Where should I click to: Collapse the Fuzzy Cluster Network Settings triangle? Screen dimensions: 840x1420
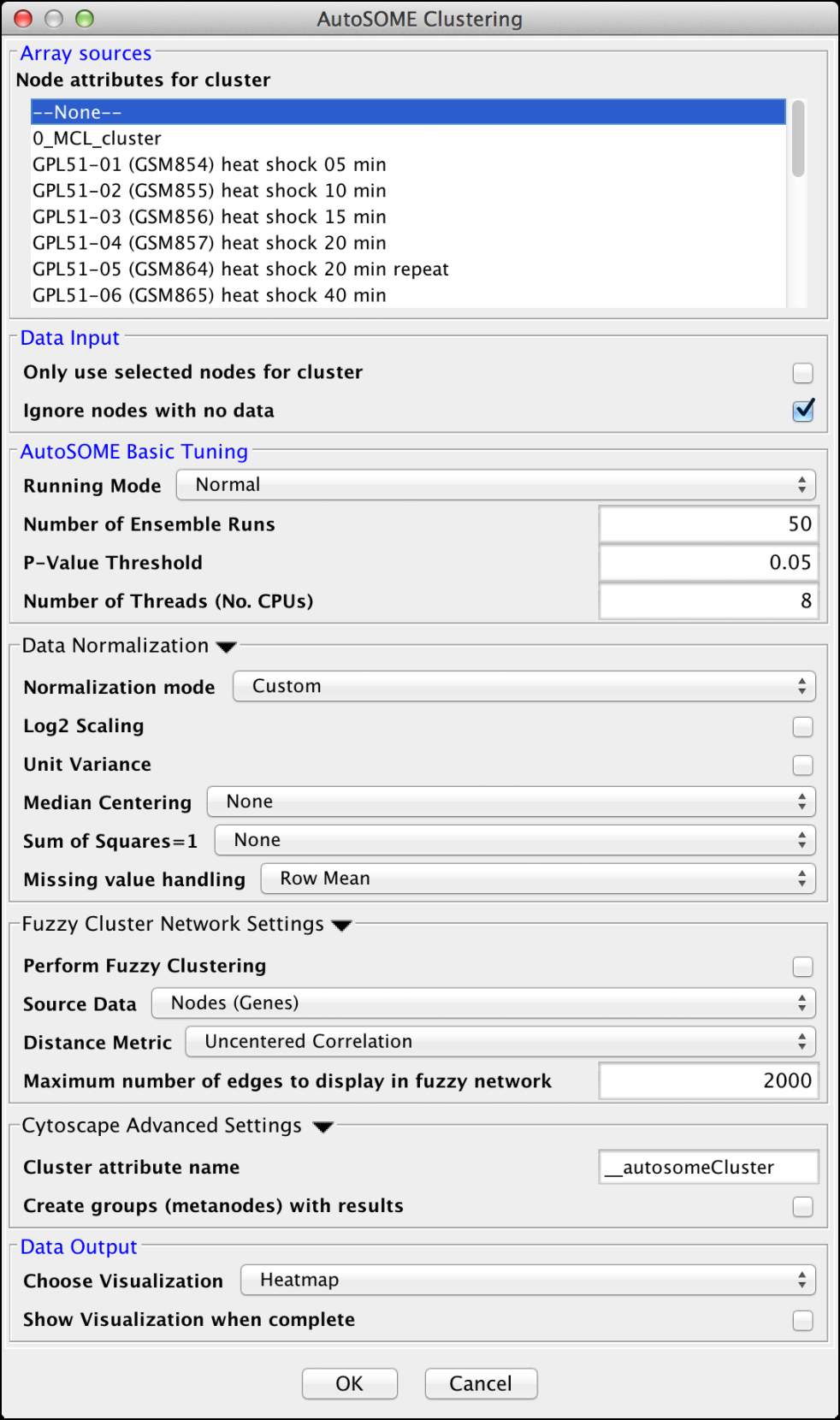click(341, 926)
